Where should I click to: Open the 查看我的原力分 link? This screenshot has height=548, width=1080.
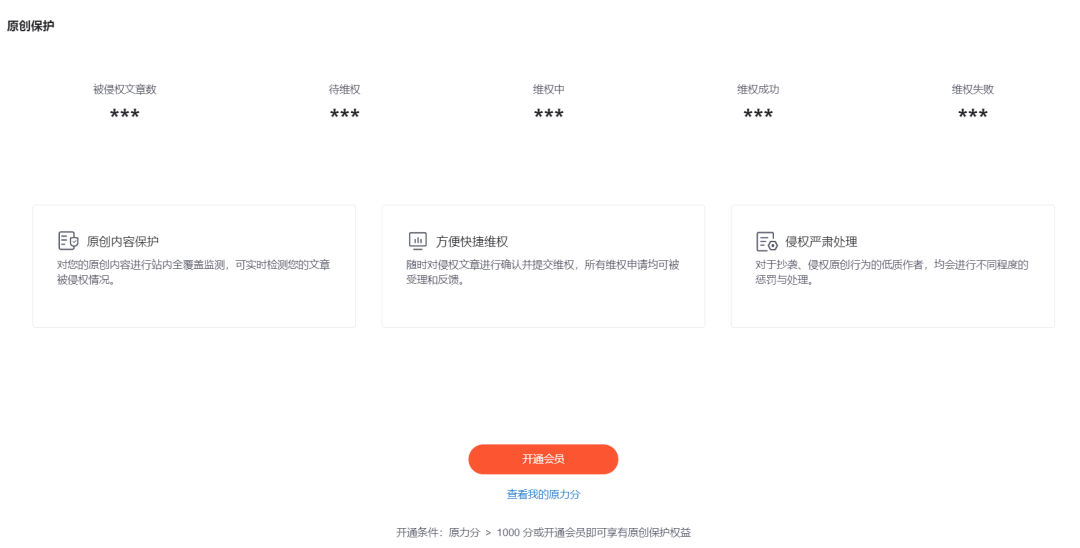tap(543, 494)
